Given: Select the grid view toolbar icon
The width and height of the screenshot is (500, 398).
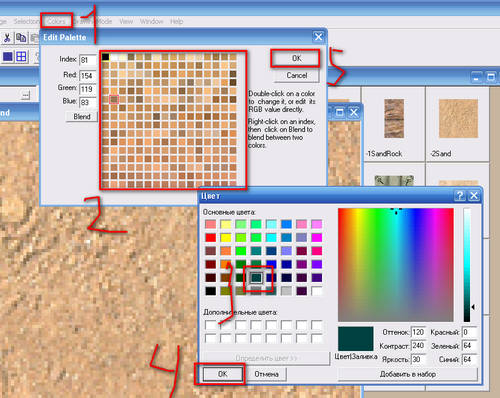Looking at the screenshot, I should [21, 57].
